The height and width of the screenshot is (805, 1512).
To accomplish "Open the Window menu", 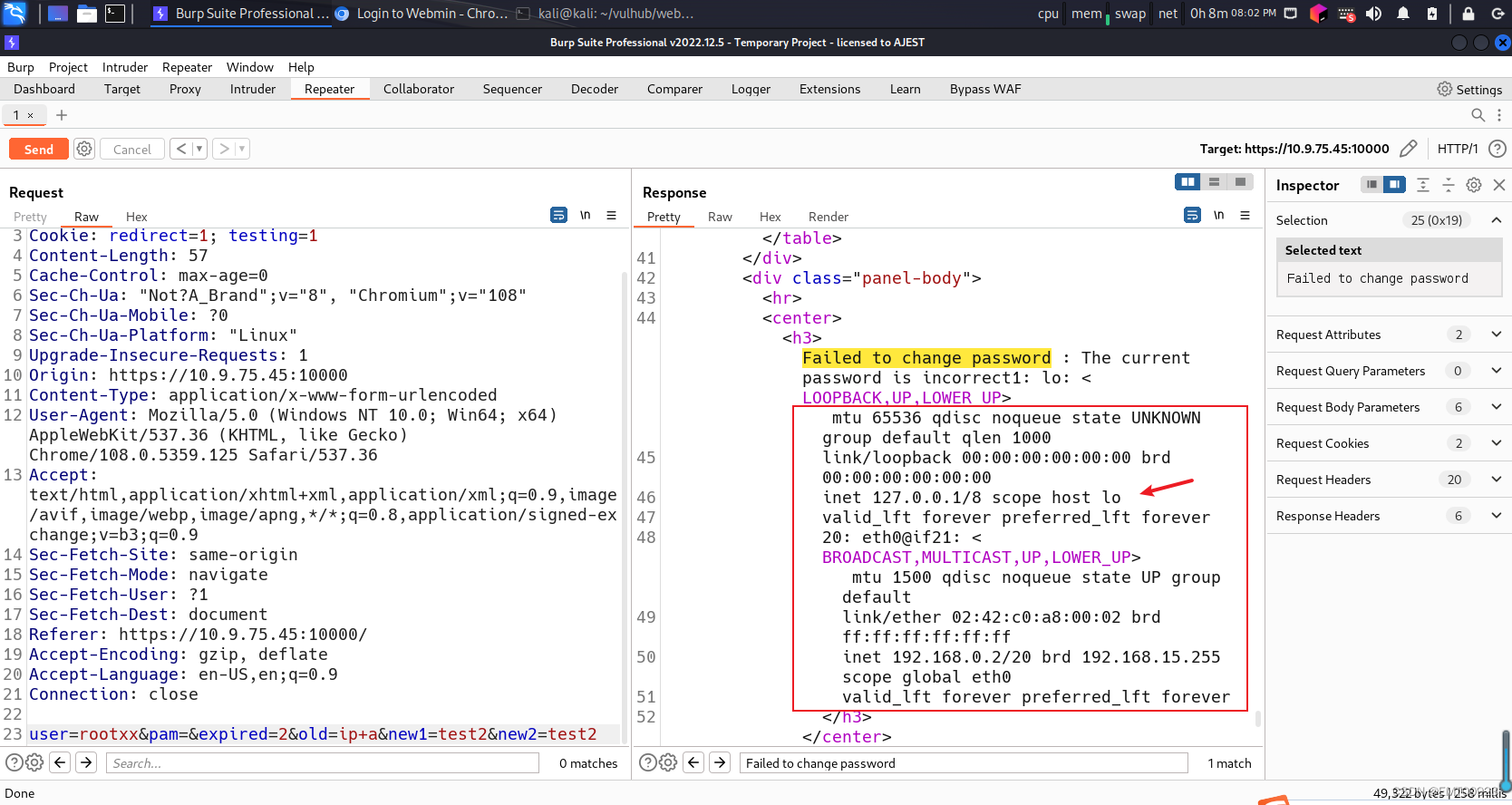I will 249,67.
